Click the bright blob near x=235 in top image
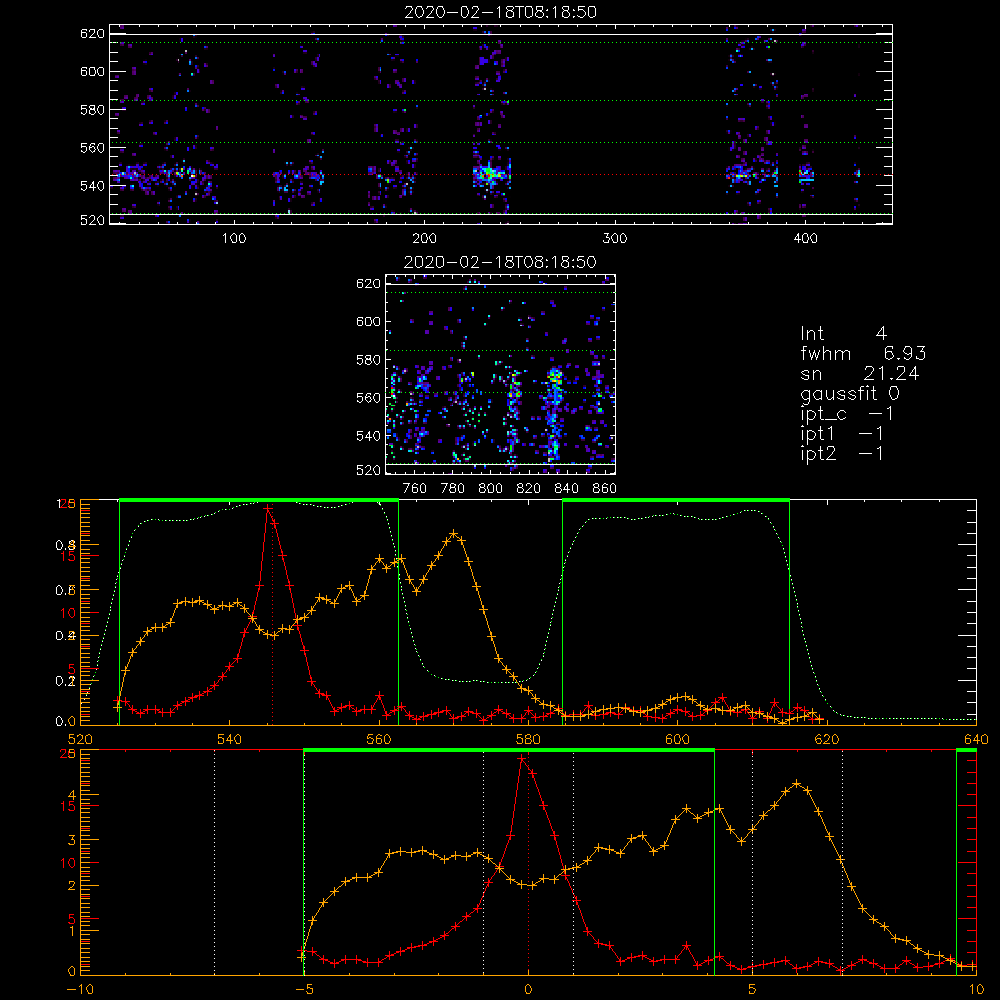The height and width of the screenshot is (1000, 1000). coord(490,173)
